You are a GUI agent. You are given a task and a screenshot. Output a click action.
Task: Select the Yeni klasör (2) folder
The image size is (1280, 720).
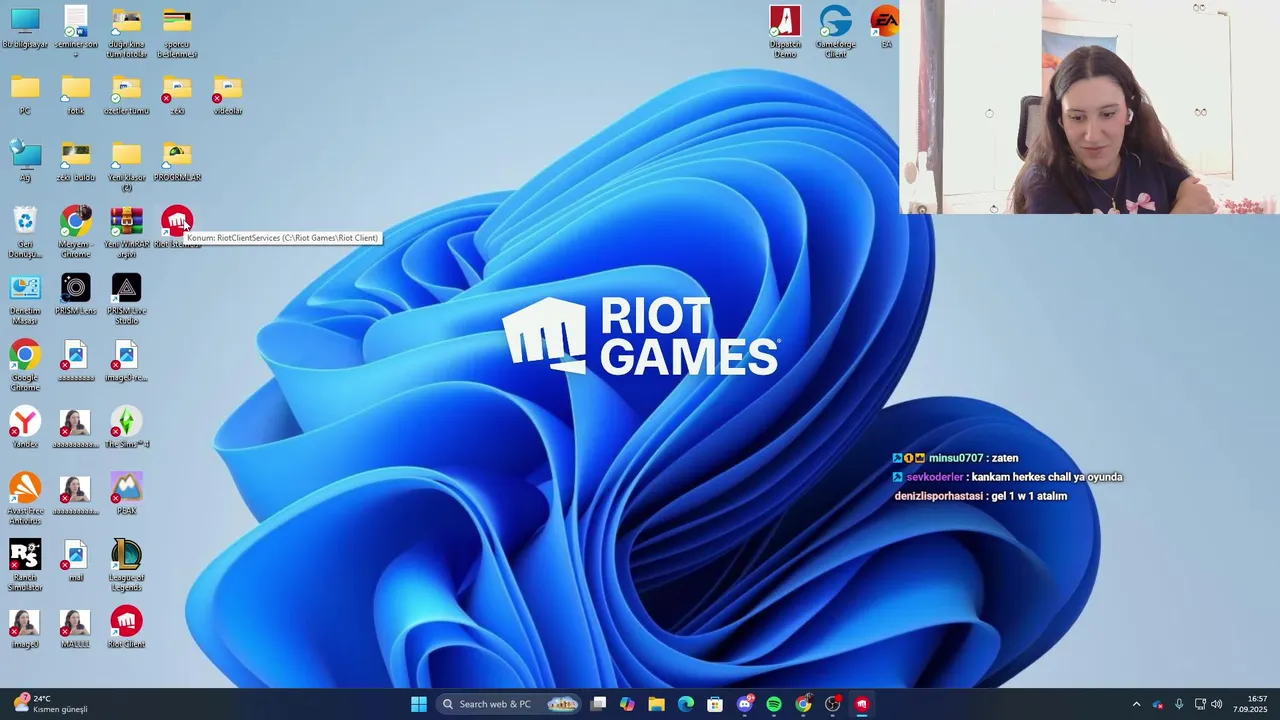126,166
